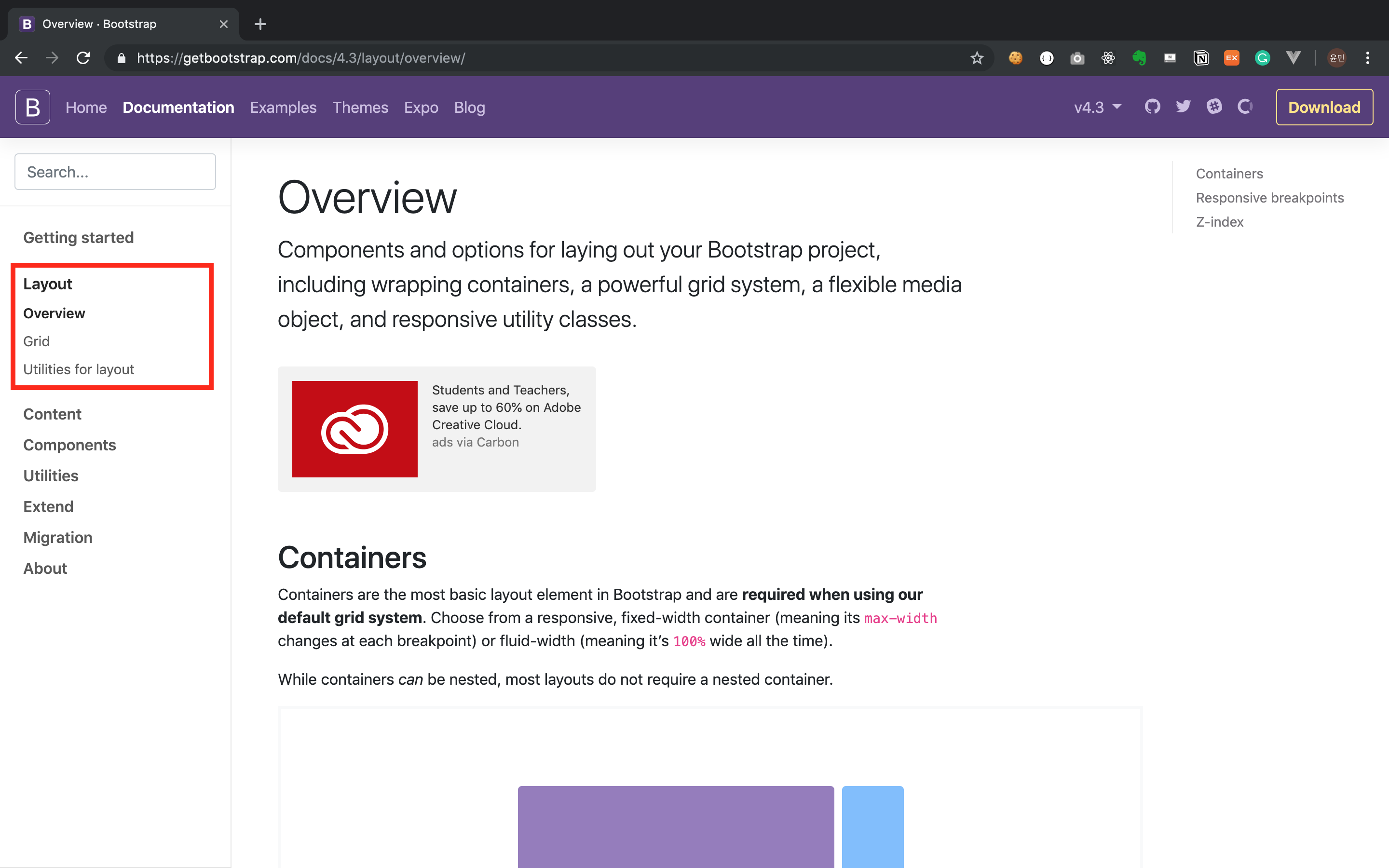
Task: Click the Adobe Creative Cloud ad image
Action: [x=354, y=429]
